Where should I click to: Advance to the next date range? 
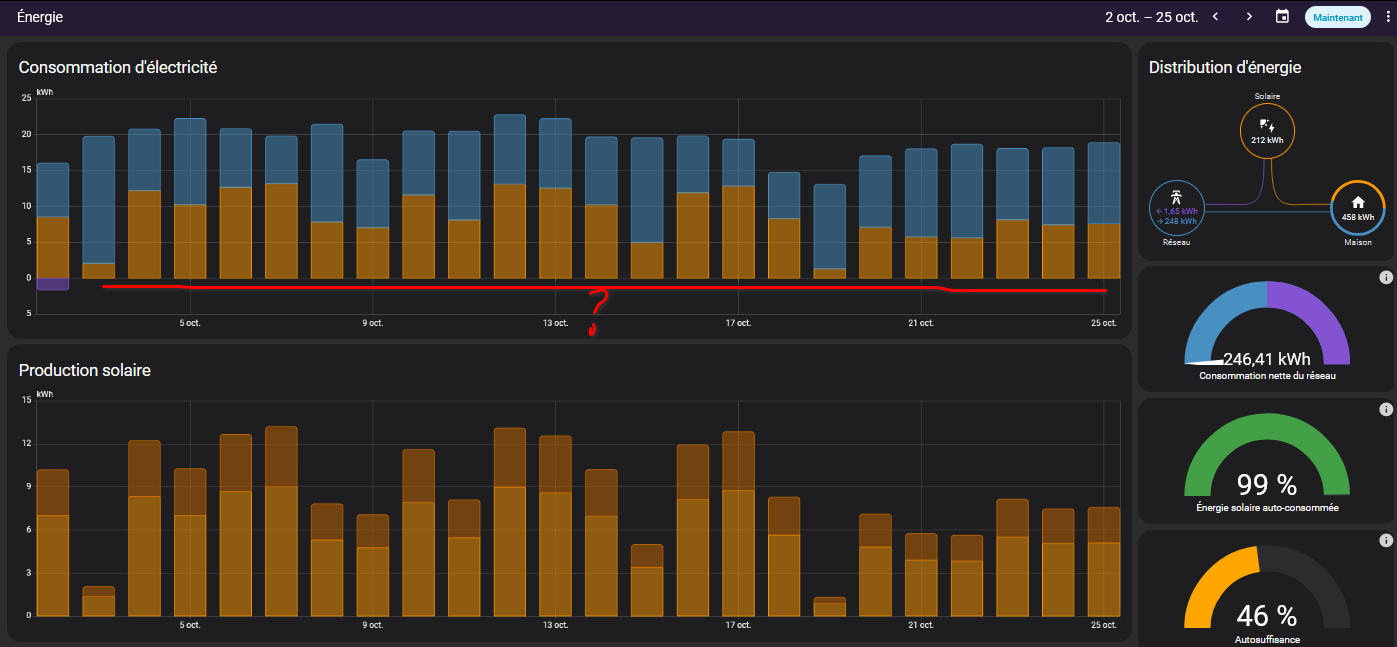tap(1249, 17)
